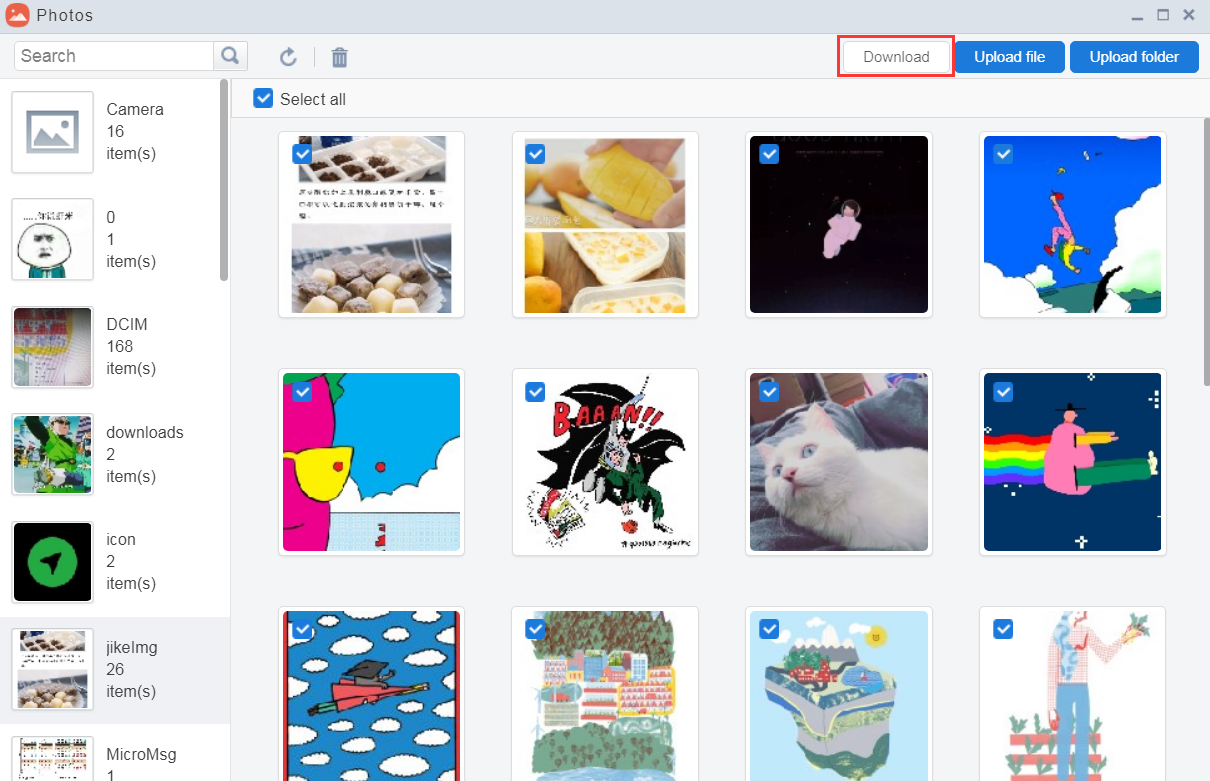Image resolution: width=1210 pixels, height=781 pixels.
Task: Toggle the Select all checkbox
Action: [263, 98]
